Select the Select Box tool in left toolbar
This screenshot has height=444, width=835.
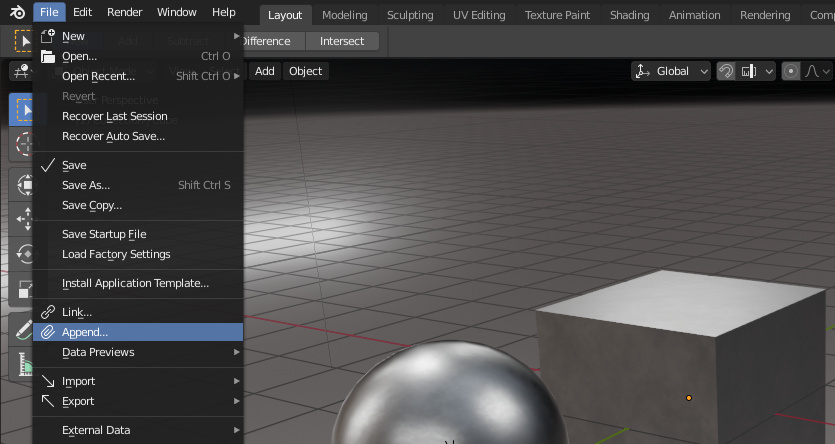pos(22,108)
